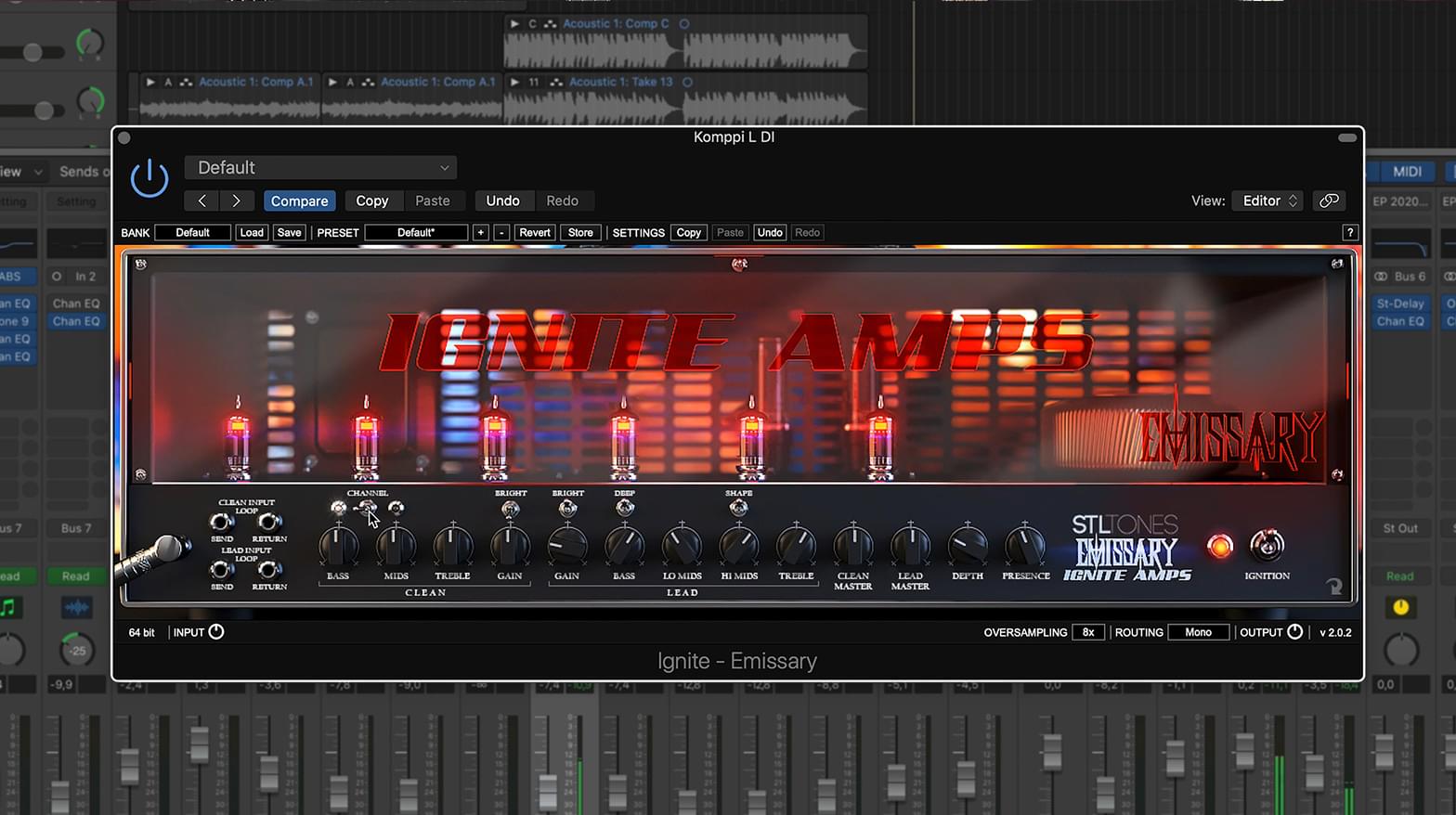Click the link chain icon
1456x815 pixels.
[1329, 201]
